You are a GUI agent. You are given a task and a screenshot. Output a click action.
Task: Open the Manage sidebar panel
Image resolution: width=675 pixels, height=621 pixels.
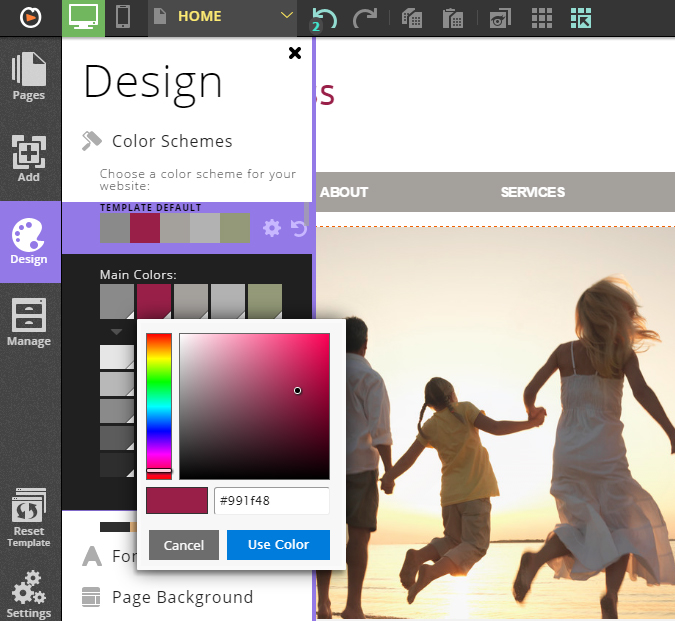[29, 323]
